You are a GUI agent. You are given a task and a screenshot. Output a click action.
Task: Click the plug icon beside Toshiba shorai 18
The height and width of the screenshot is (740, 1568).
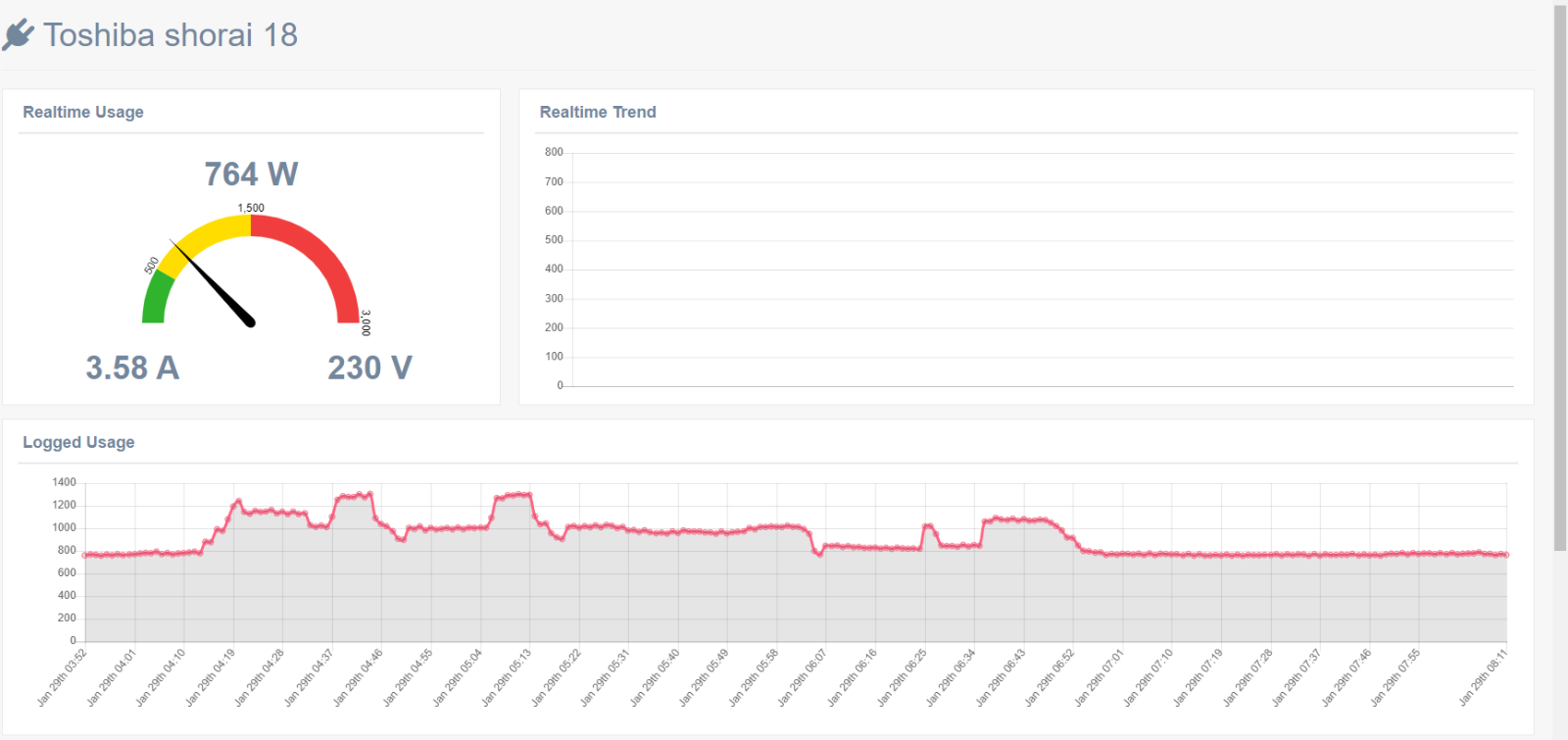[x=18, y=35]
